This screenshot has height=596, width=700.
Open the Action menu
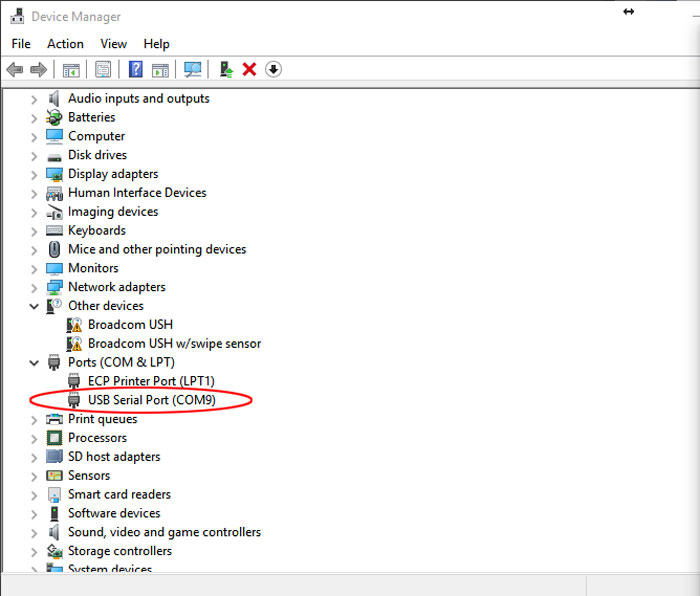(65, 44)
